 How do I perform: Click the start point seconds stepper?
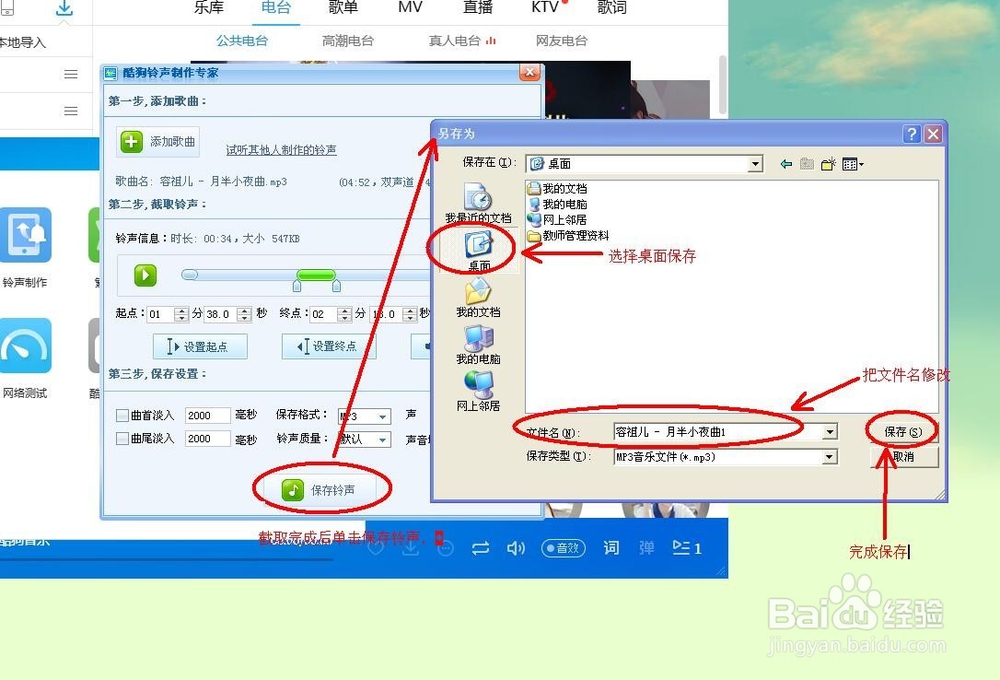point(244,314)
